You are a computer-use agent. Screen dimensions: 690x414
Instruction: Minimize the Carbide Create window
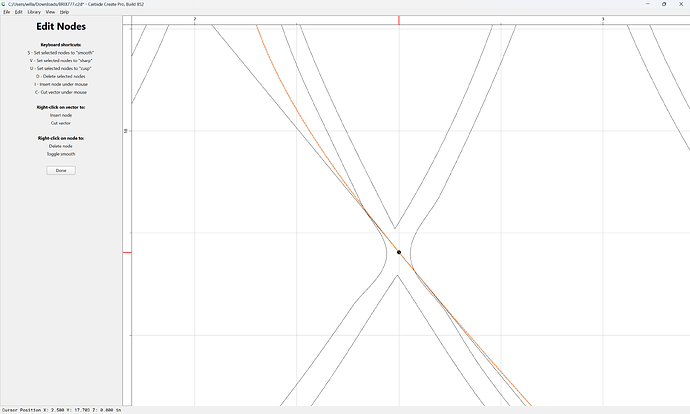(x=647, y=4)
